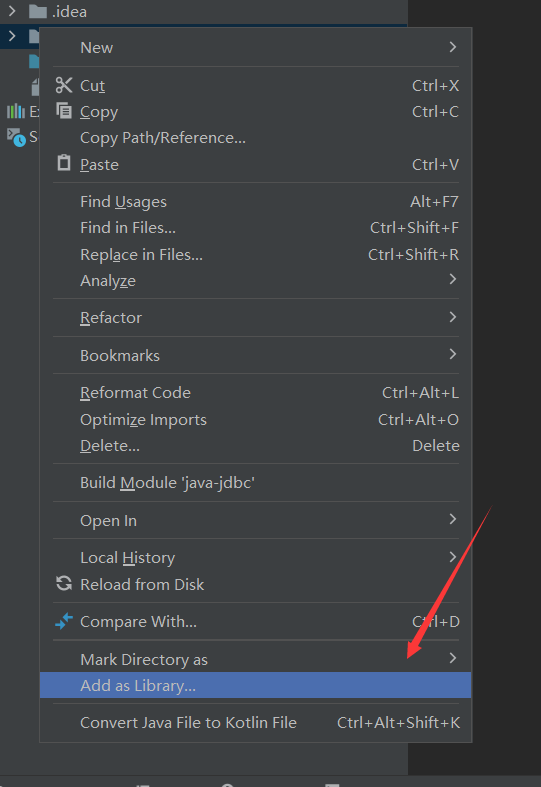The height and width of the screenshot is (787, 541).
Task: Click the Paste clipboard icon
Action: tap(64, 163)
